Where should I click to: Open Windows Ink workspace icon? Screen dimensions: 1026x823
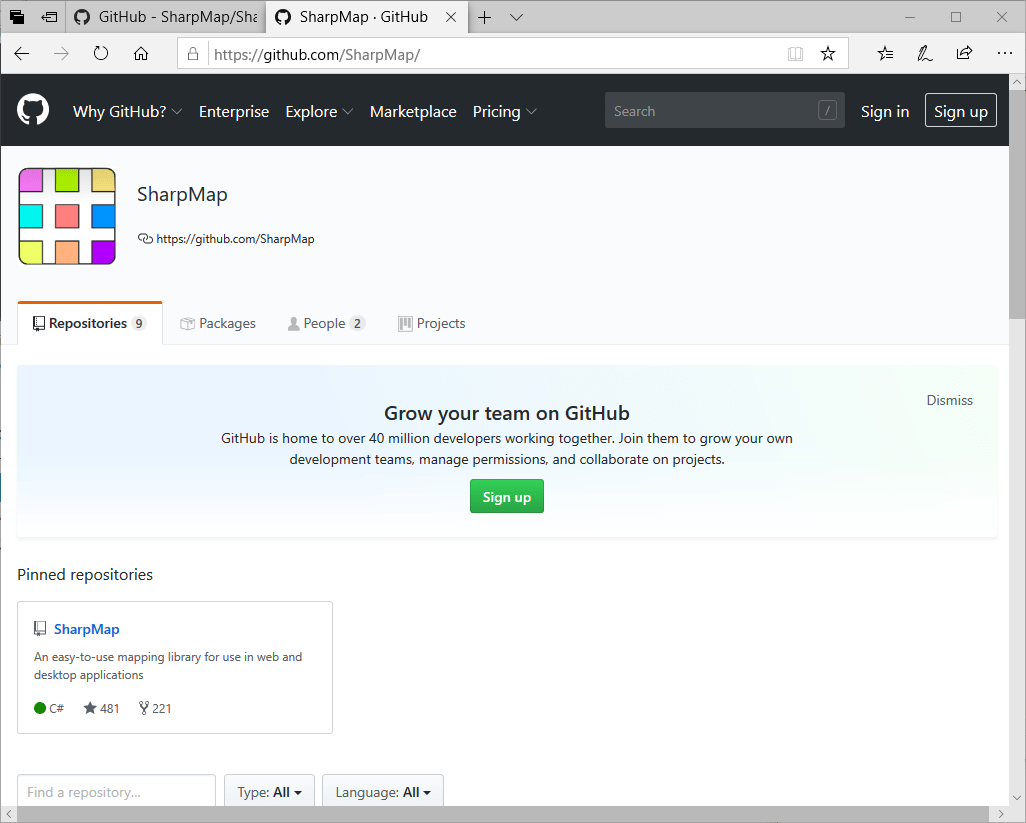pyautogui.click(x=924, y=54)
